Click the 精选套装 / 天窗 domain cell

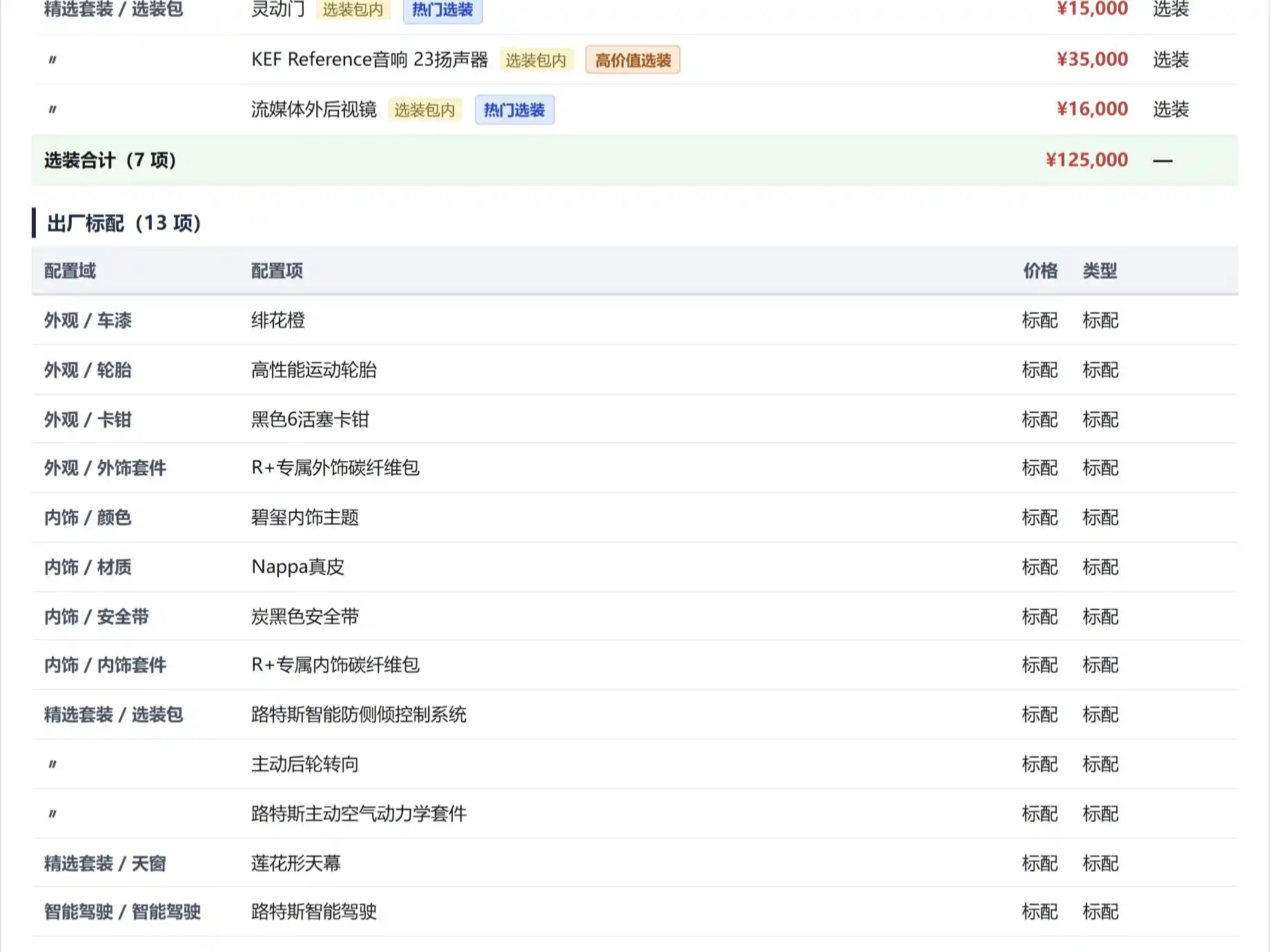point(106,864)
